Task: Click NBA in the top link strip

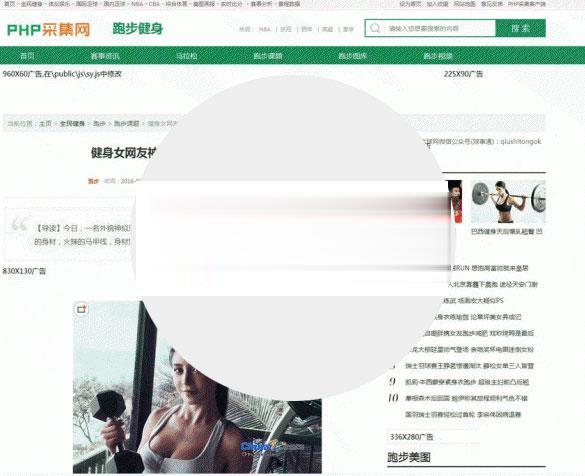Action: 137,4
